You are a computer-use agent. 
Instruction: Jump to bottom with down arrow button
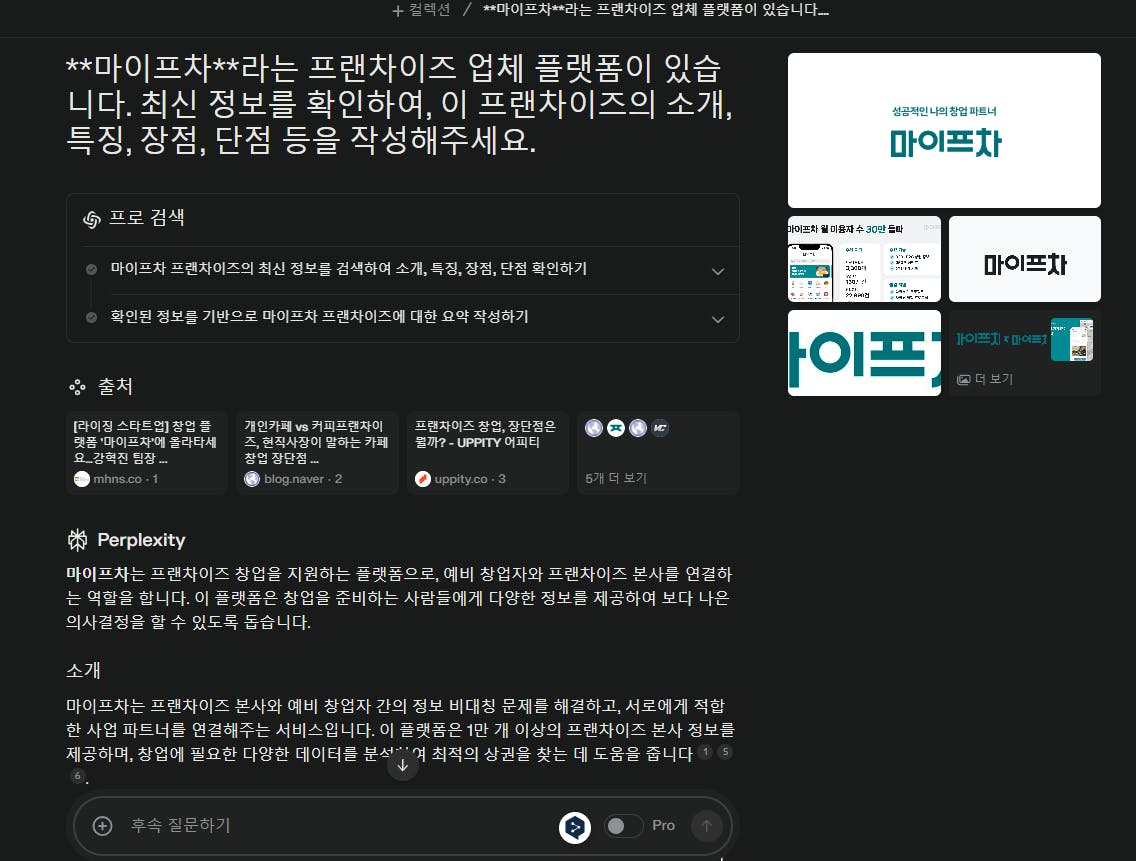coord(403,765)
